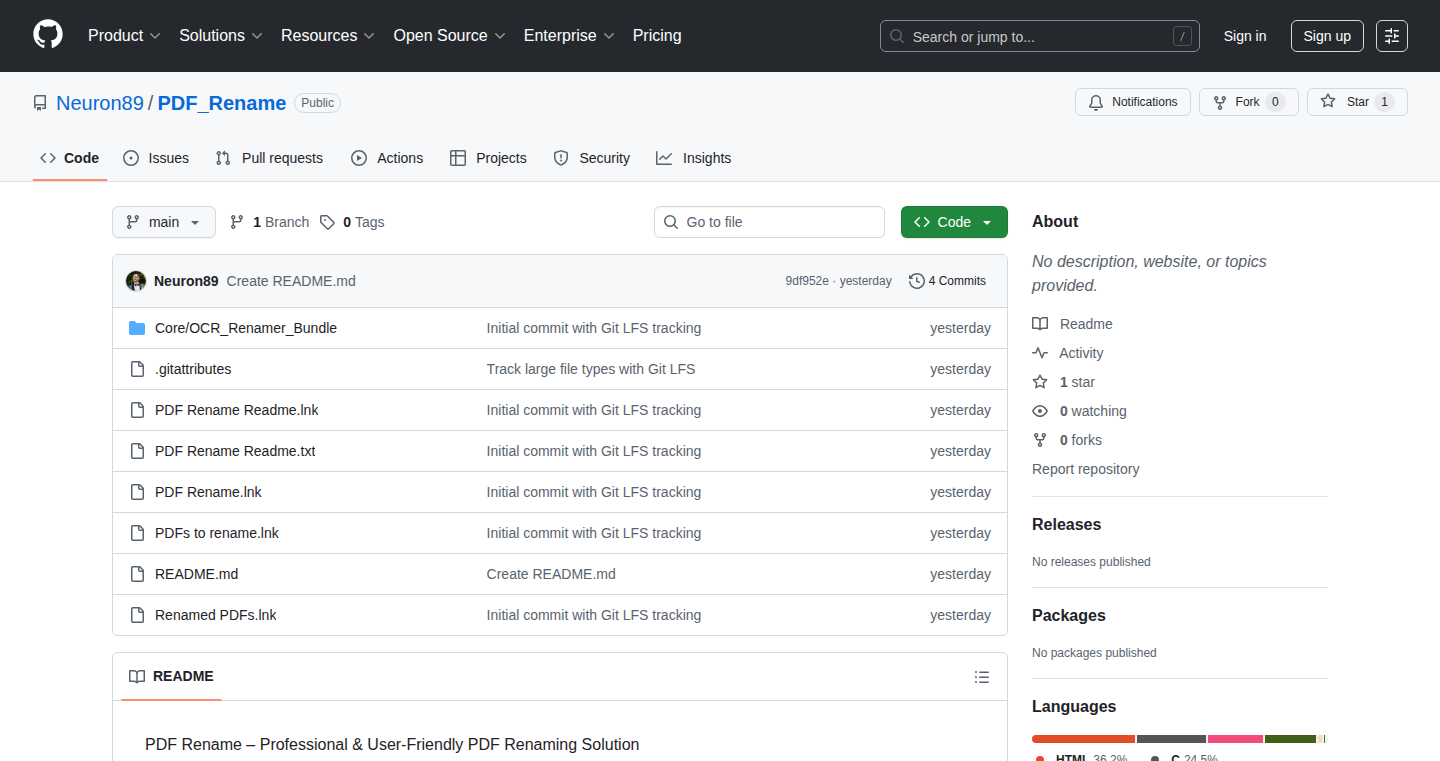Open README outline list icon
The width and height of the screenshot is (1440, 761).
point(982,677)
